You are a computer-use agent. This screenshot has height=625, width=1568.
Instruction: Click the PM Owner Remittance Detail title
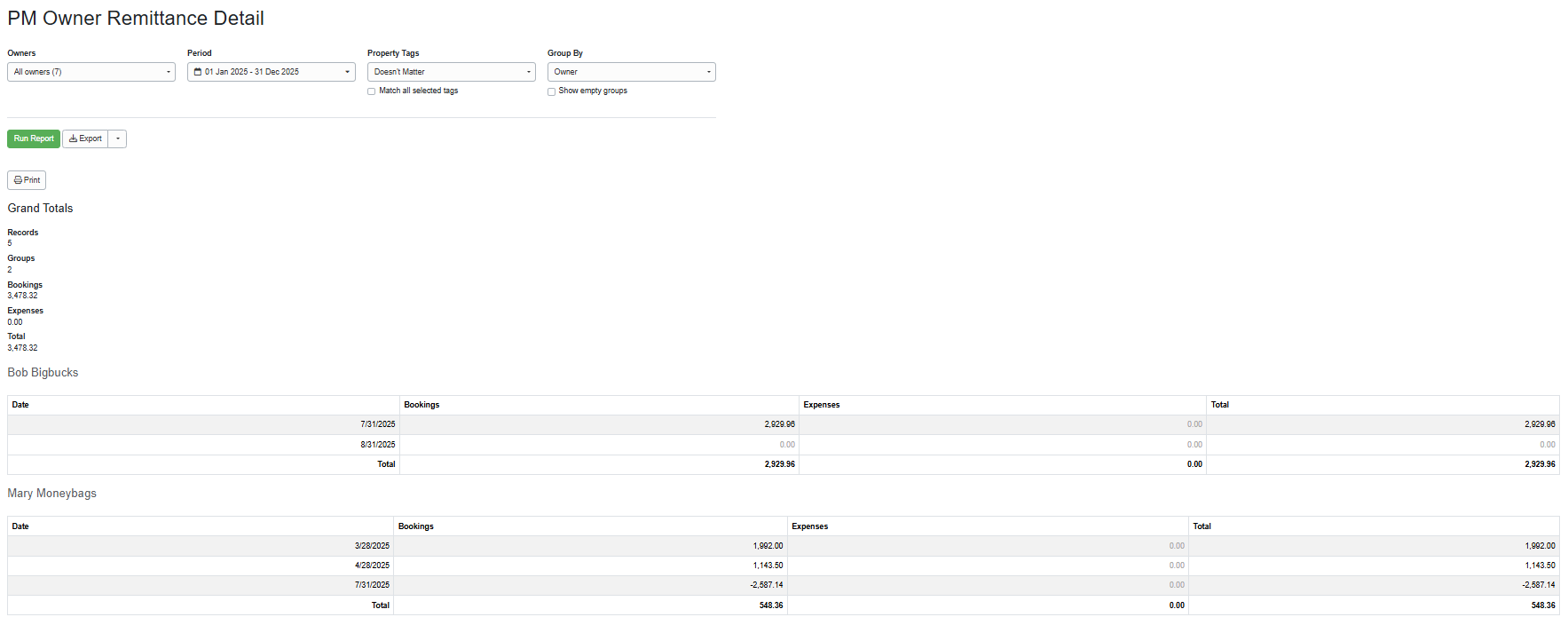point(136,19)
